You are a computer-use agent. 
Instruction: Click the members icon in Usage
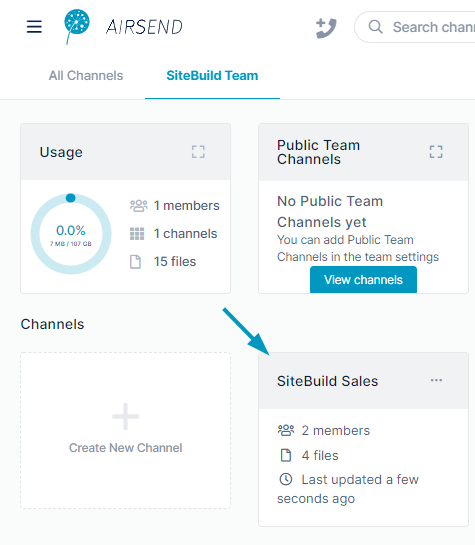coord(139,205)
